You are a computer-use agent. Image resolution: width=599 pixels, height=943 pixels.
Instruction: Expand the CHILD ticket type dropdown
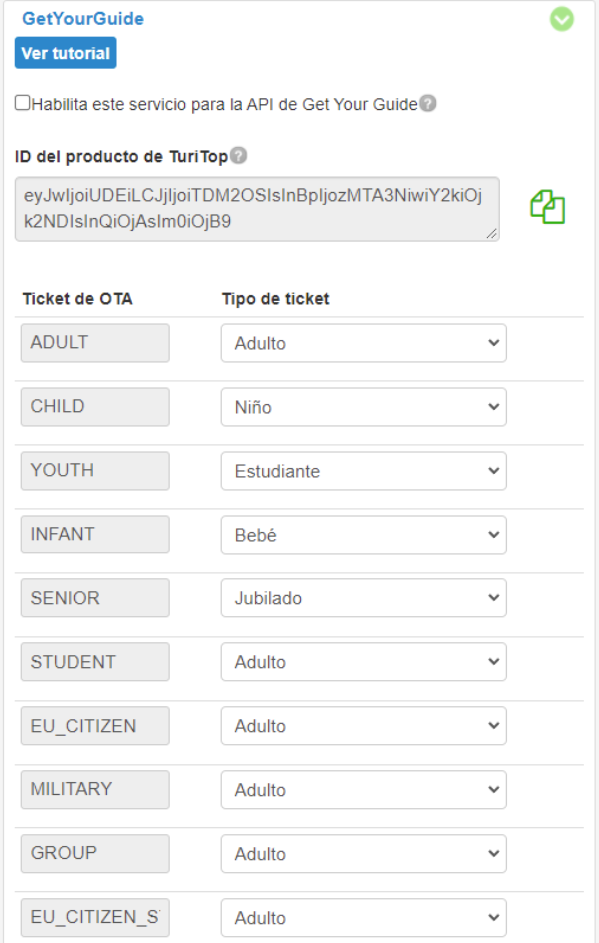click(363, 407)
